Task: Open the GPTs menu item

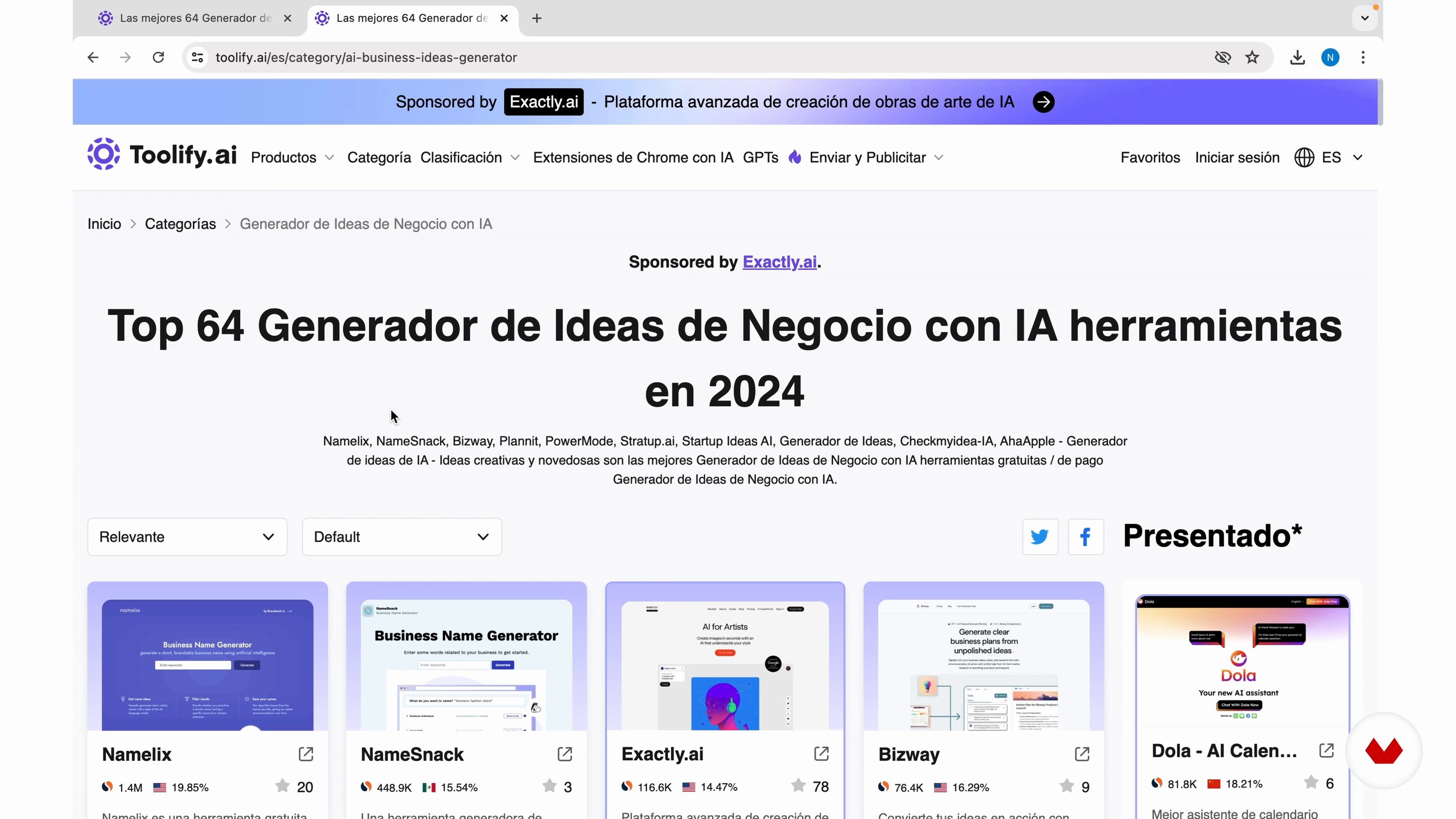Action: pos(760,157)
